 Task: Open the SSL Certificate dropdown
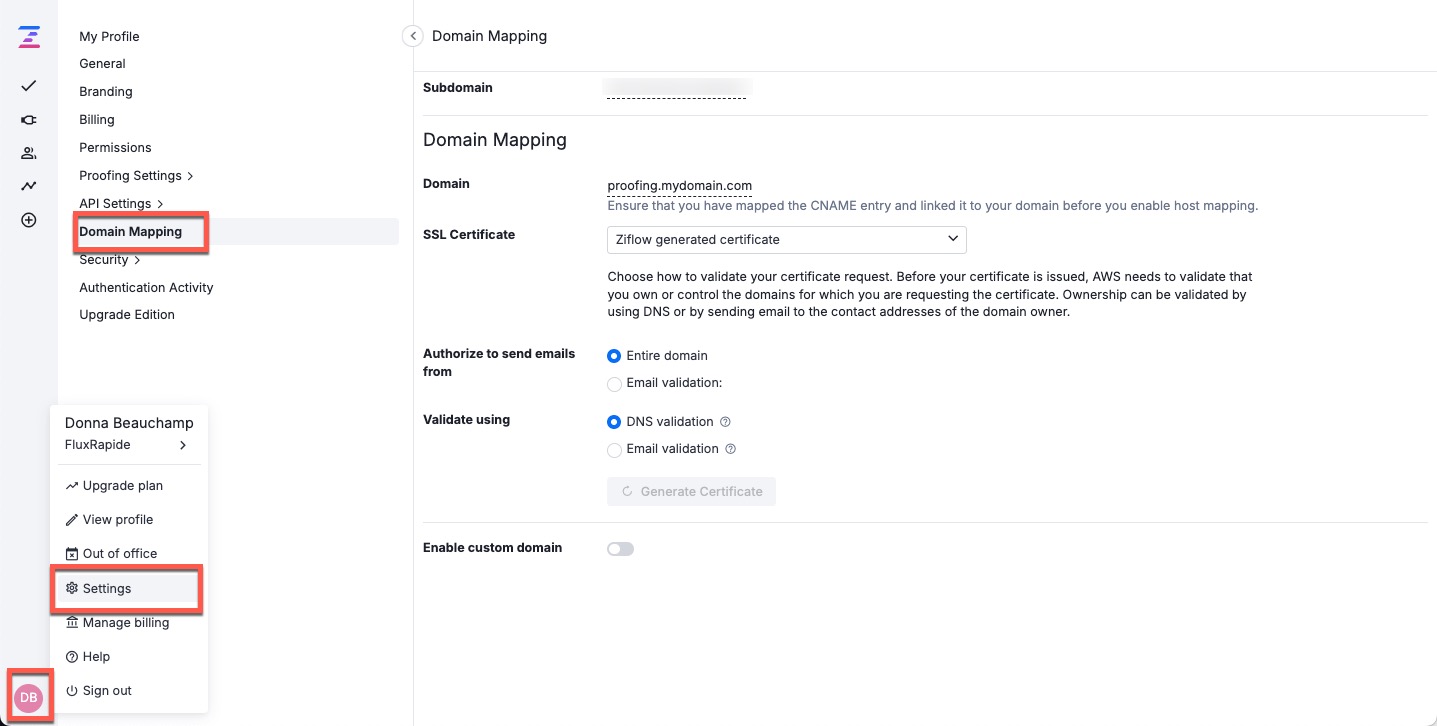(786, 239)
